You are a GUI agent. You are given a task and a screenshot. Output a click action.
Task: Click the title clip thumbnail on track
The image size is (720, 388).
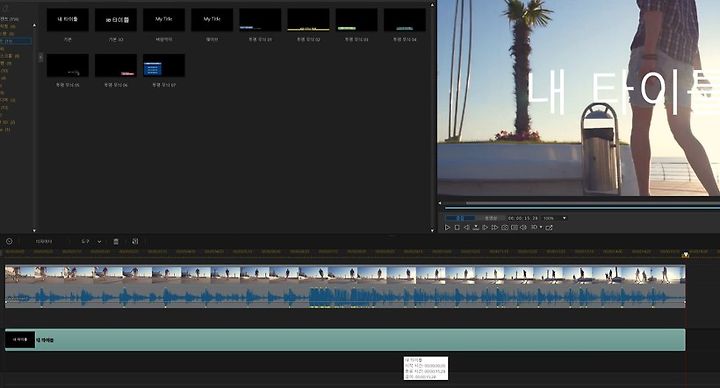[20, 340]
